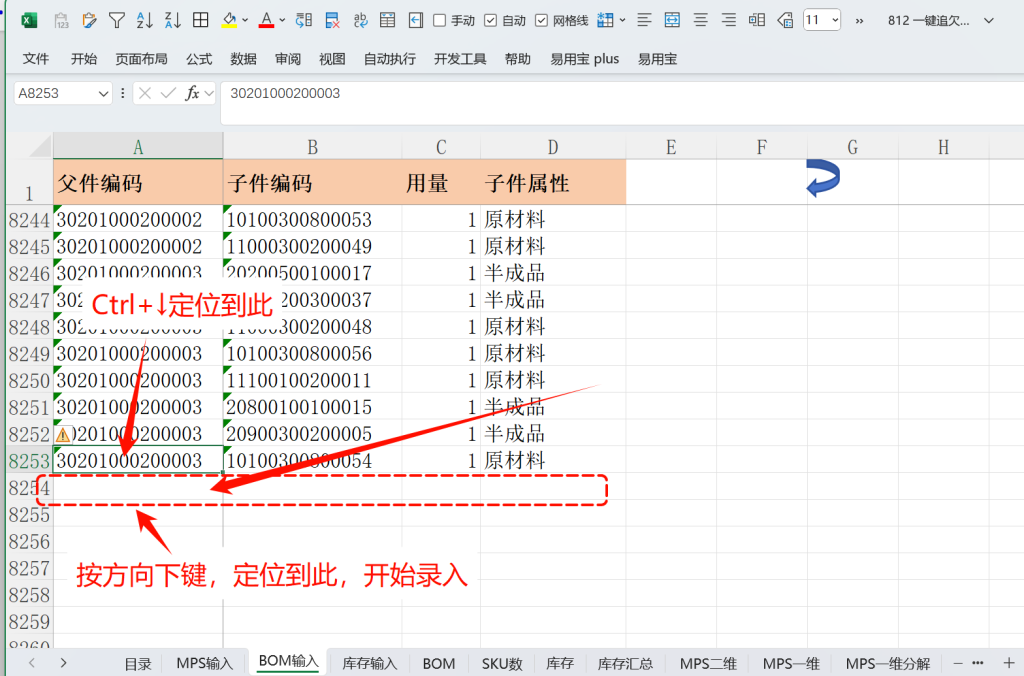Image resolution: width=1024 pixels, height=676 pixels.
Task: Confirm formula entry with checkmark icon
Action: point(168,93)
